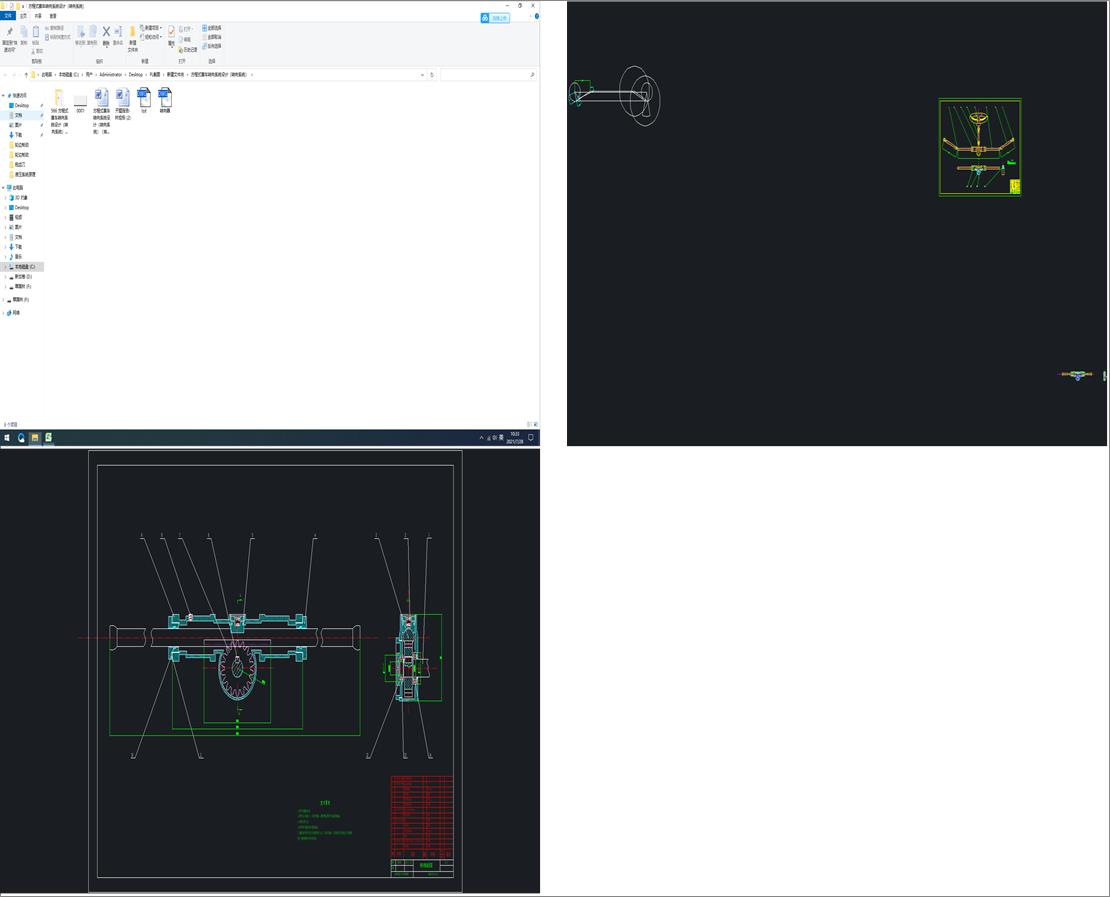This screenshot has height=897, width=1110.
Task: Click the blue cloud upload button at top right
Action: tap(495, 18)
